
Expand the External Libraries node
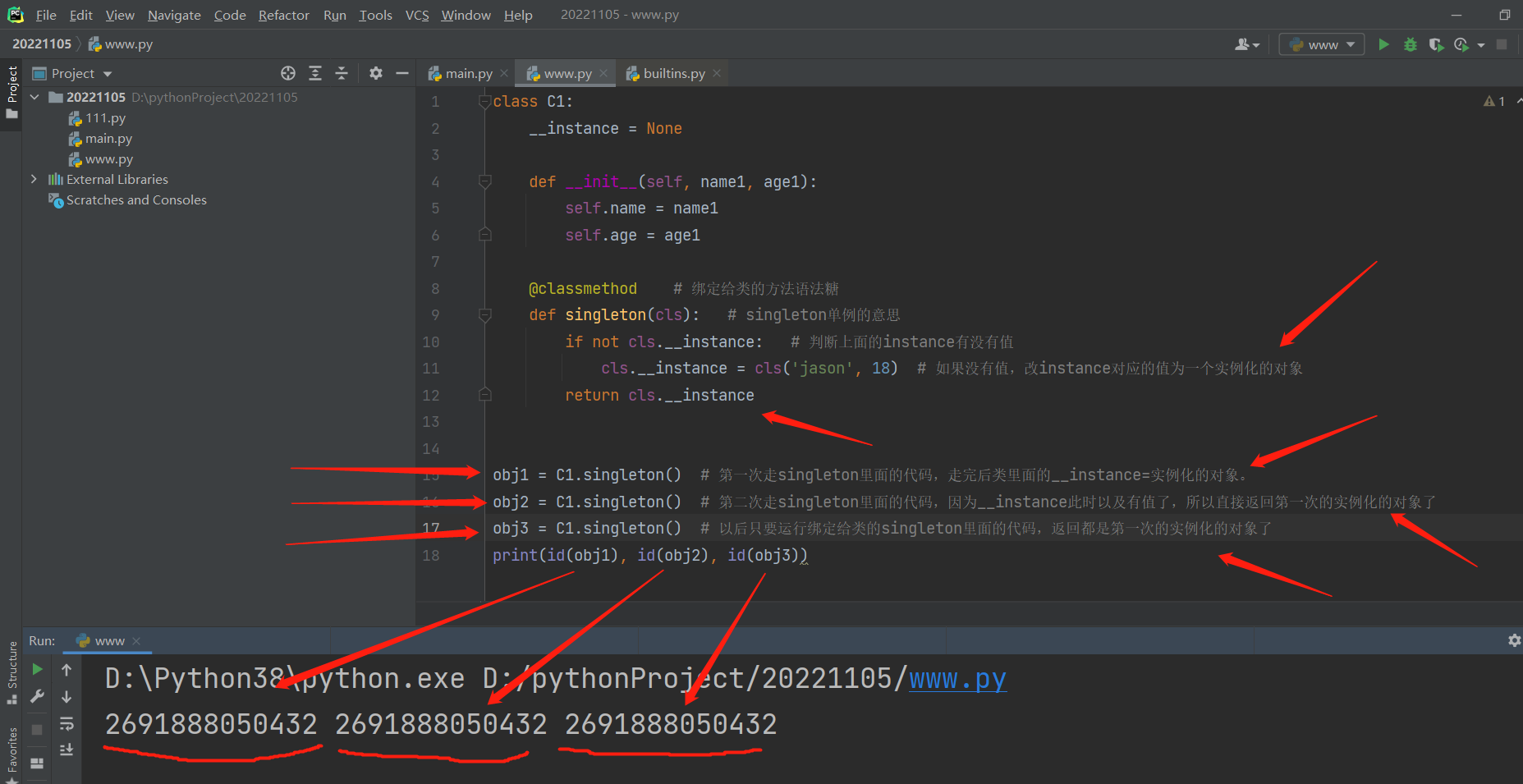coord(34,179)
